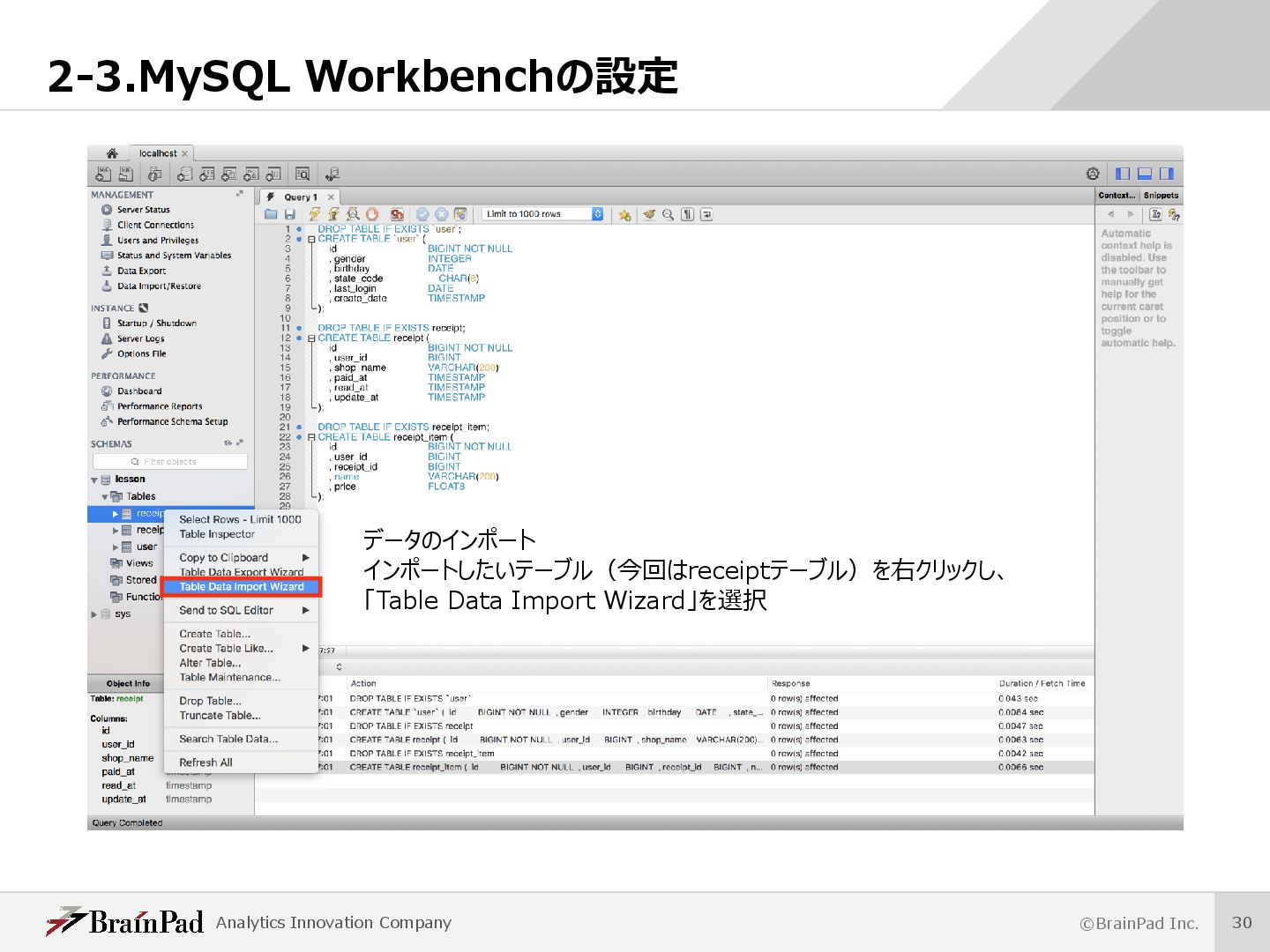The height and width of the screenshot is (952, 1270).
Task: Reconnect to DBMS toolbar icon
Action: click(x=332, y=175)
